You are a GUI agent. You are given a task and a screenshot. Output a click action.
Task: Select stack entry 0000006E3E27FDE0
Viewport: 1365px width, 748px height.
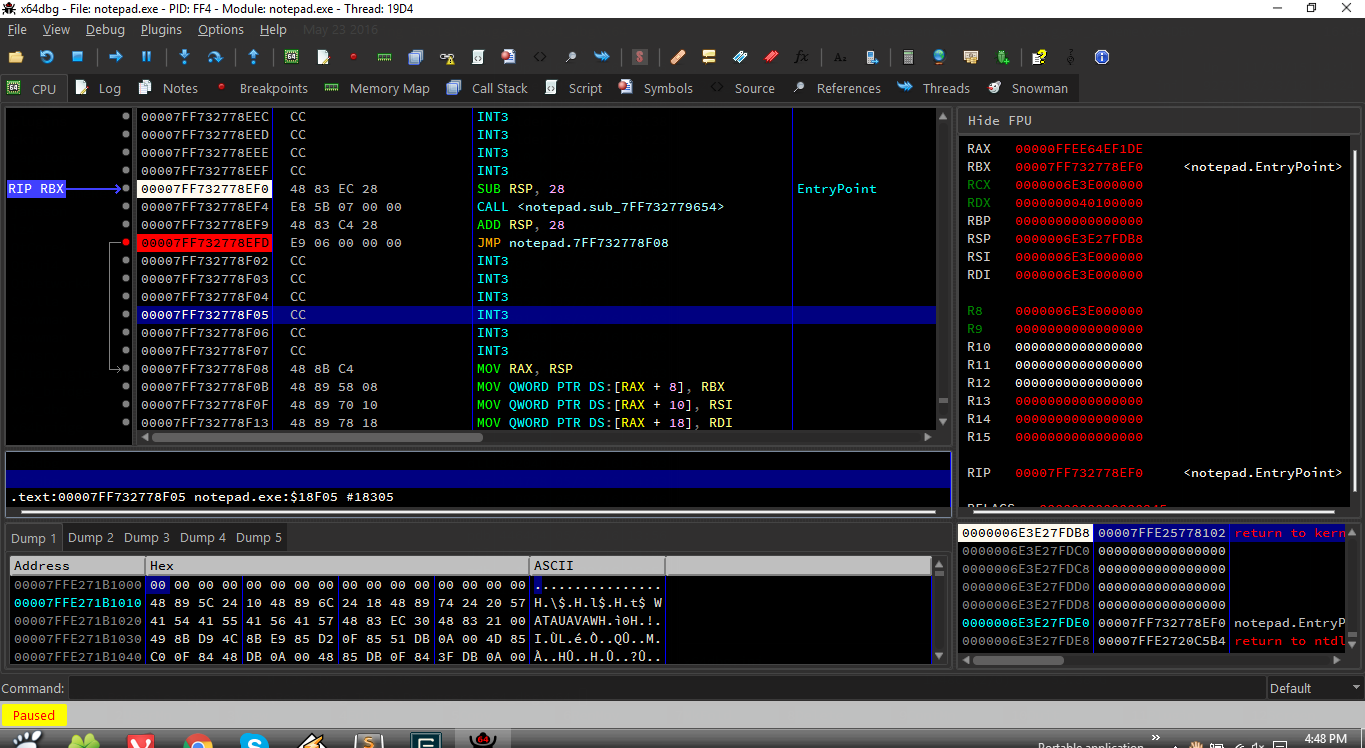(x=1025, y=623)
